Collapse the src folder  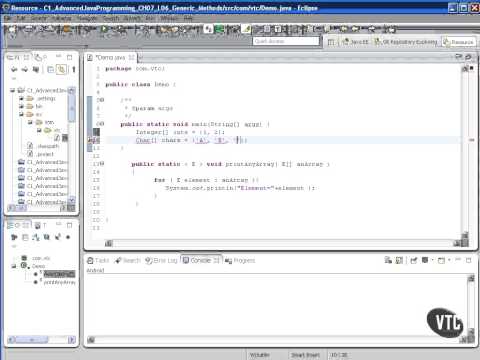[x=21, y=114]
